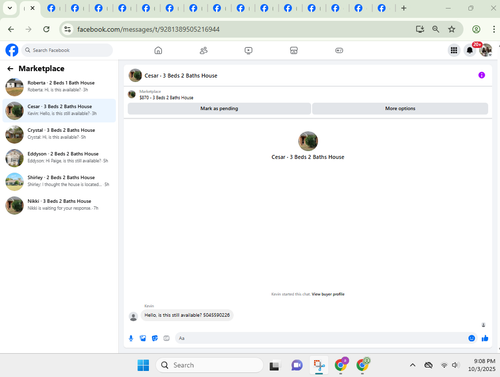Open the Watch video icon
This screenshot has height=377, width=500.
(x=248, y=51)
